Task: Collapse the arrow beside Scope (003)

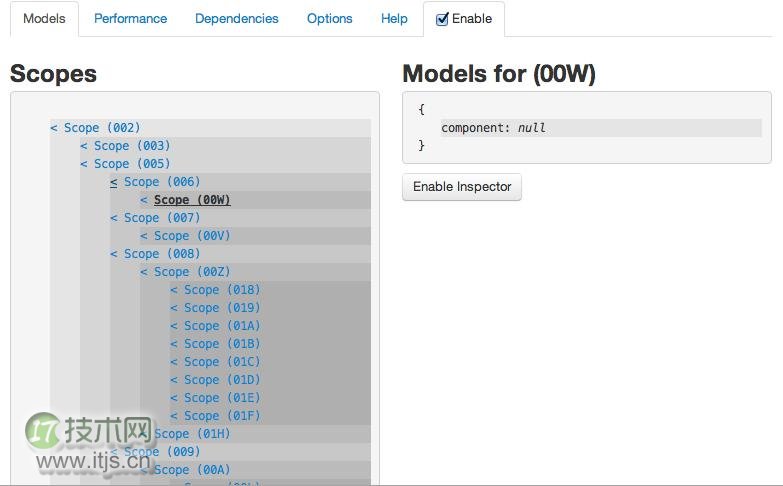Action: coord(84,146)
